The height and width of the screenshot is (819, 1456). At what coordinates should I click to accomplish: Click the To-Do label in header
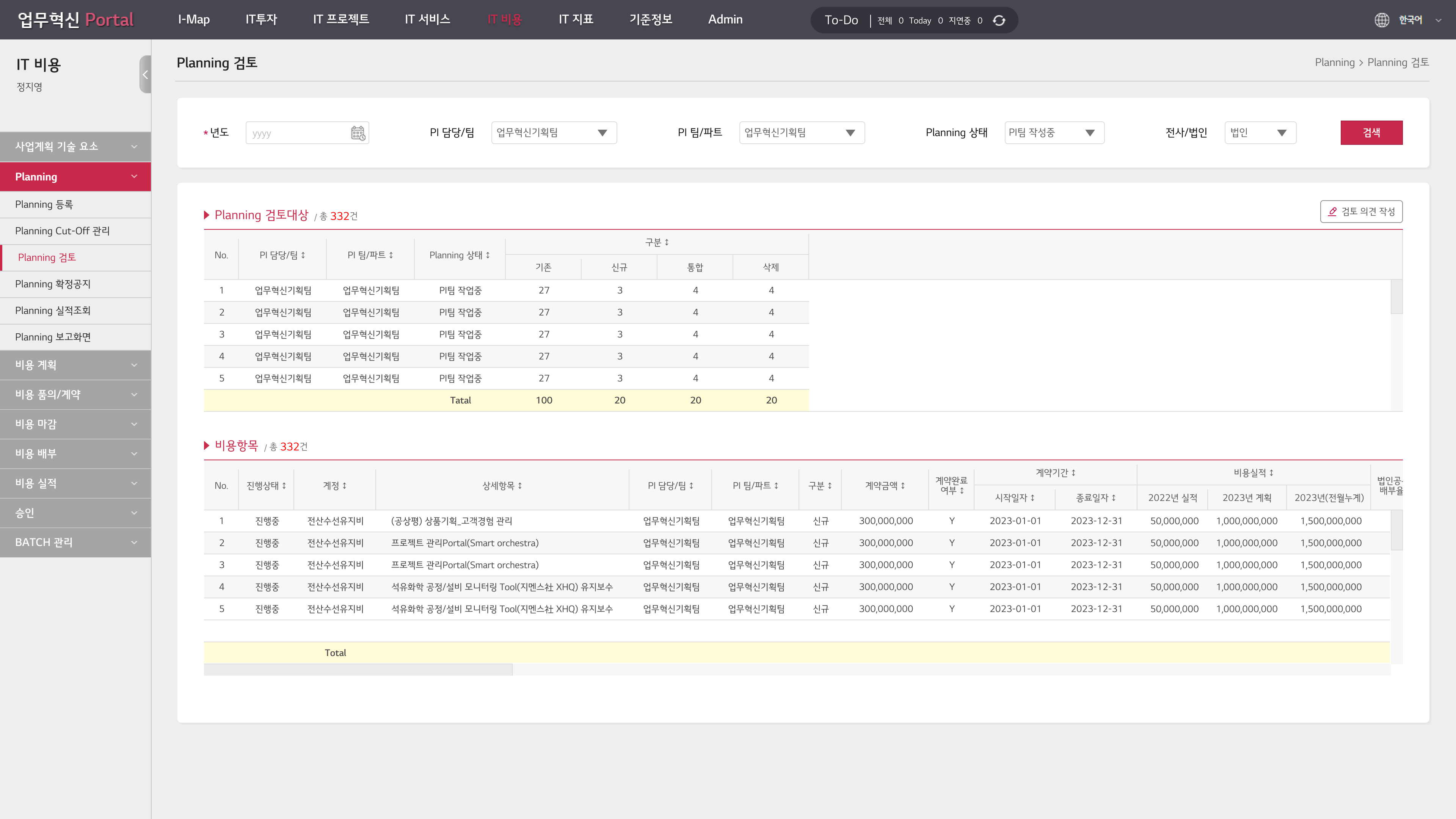[841, 20]
